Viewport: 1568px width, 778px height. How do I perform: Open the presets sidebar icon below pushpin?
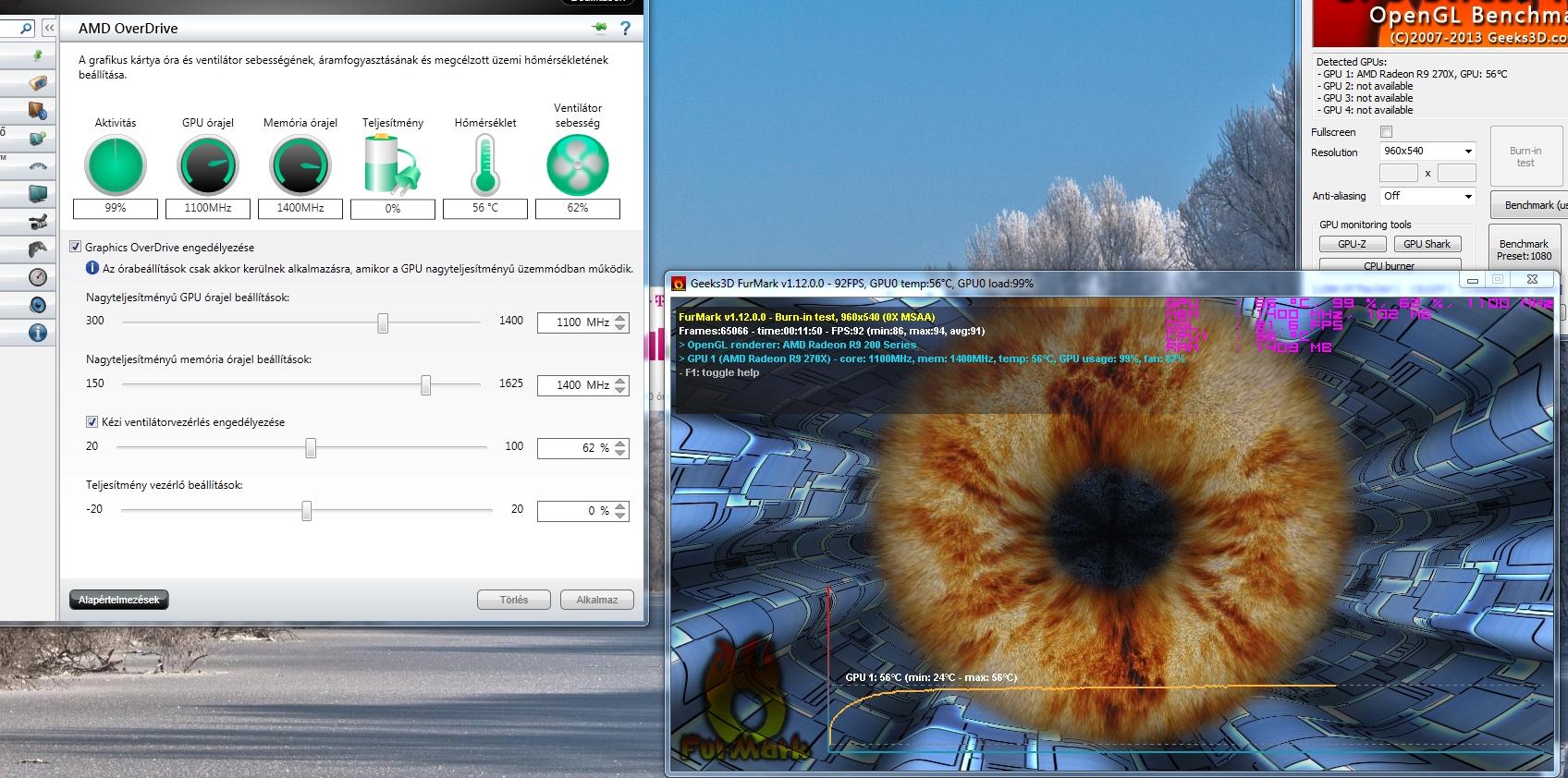coord(37,83)
